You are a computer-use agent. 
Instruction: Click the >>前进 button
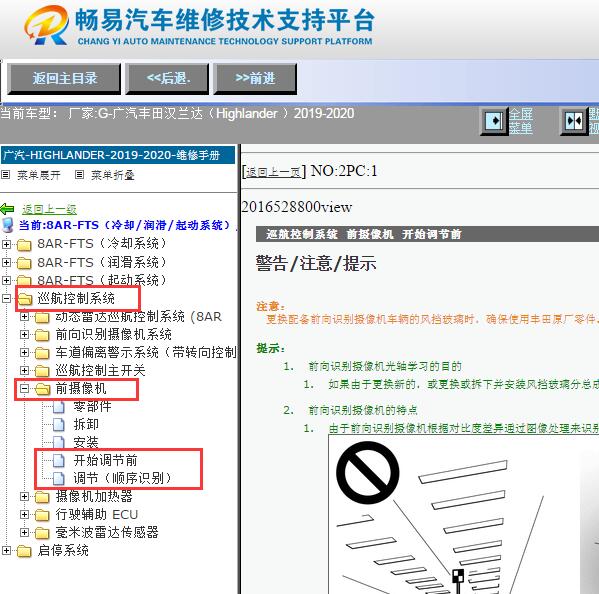(x=255, y=79)
